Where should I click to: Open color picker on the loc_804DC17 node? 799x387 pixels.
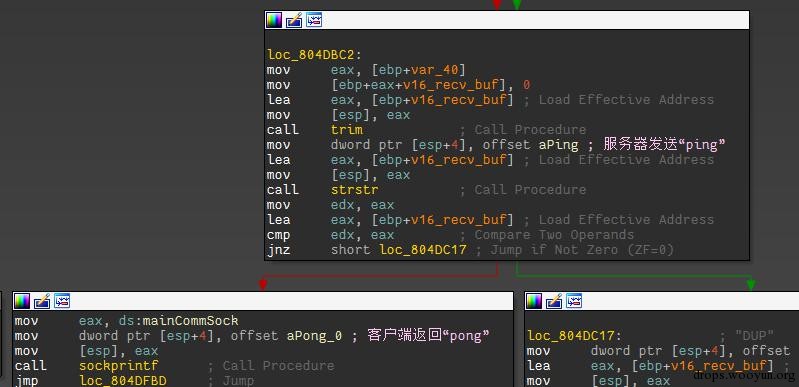pyautogui.click(x=534, y=301)
